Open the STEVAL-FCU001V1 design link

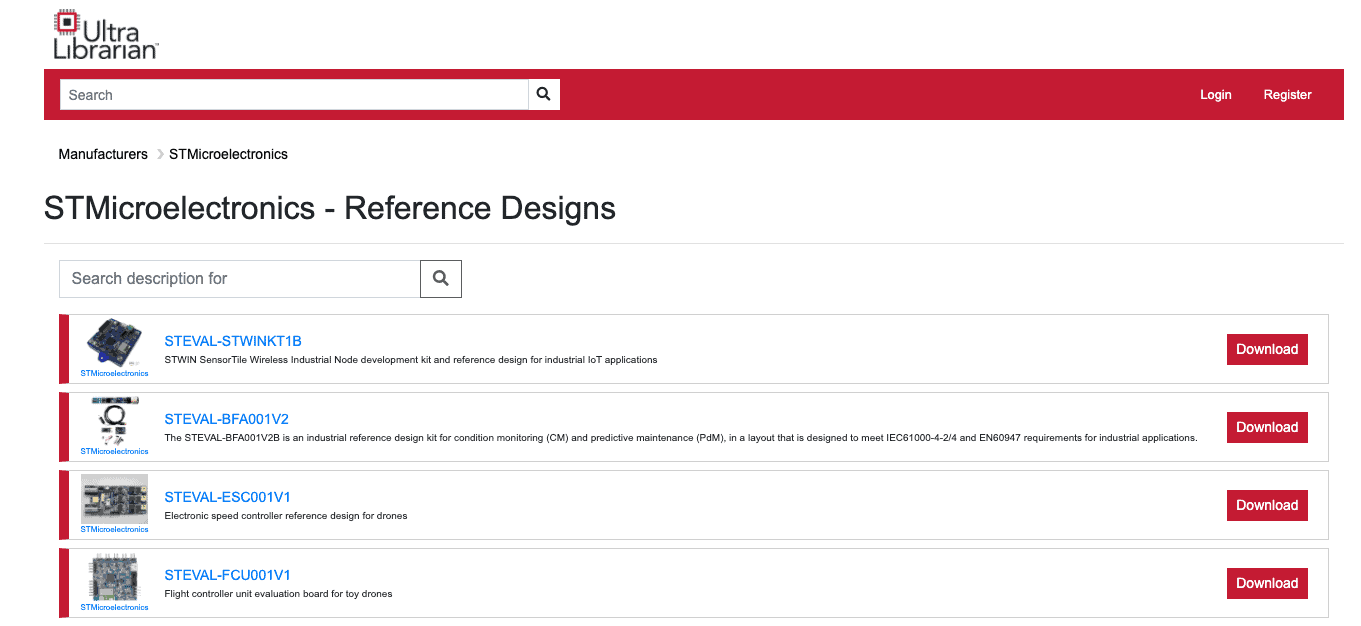(227, 575)
